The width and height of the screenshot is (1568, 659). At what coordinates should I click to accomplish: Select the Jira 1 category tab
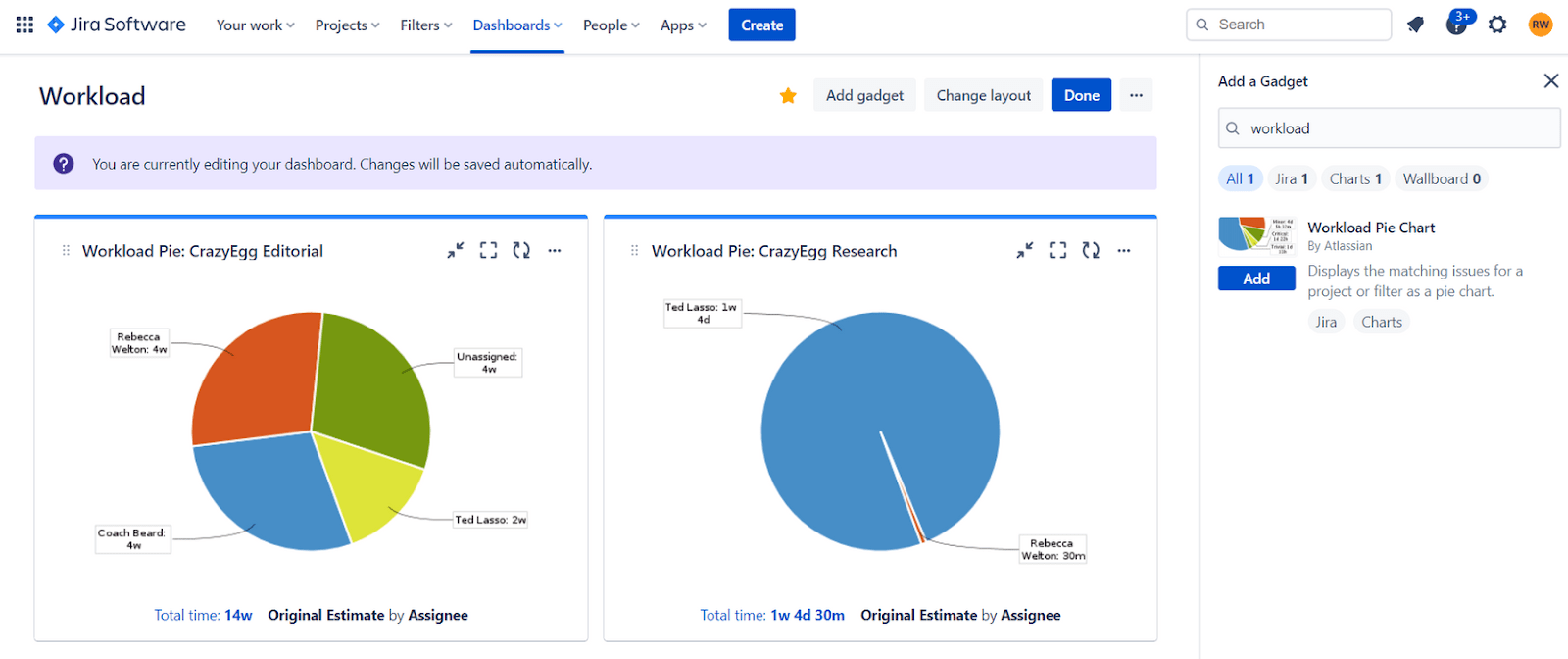(1292, 178)
